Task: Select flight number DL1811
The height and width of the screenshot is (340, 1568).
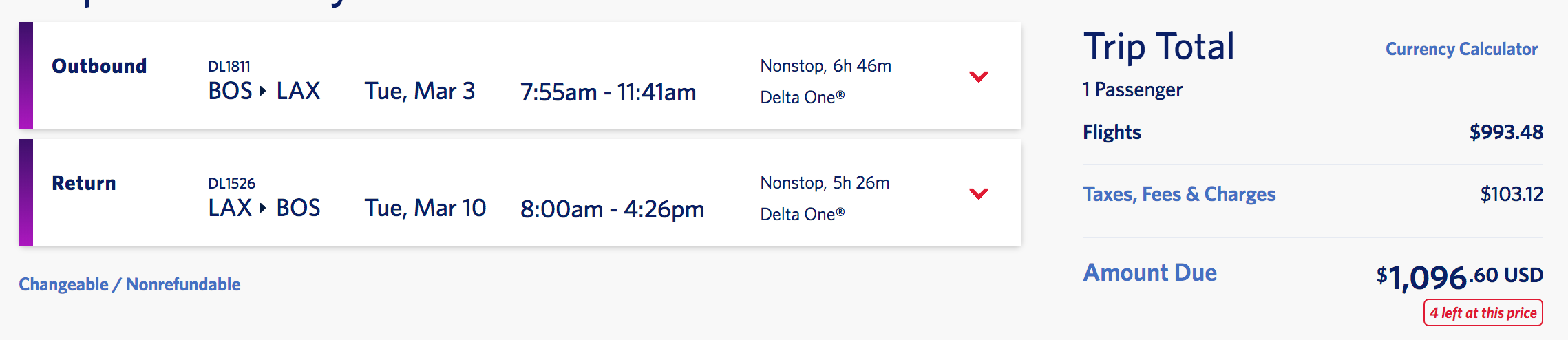Action: [x=229, y=67]
